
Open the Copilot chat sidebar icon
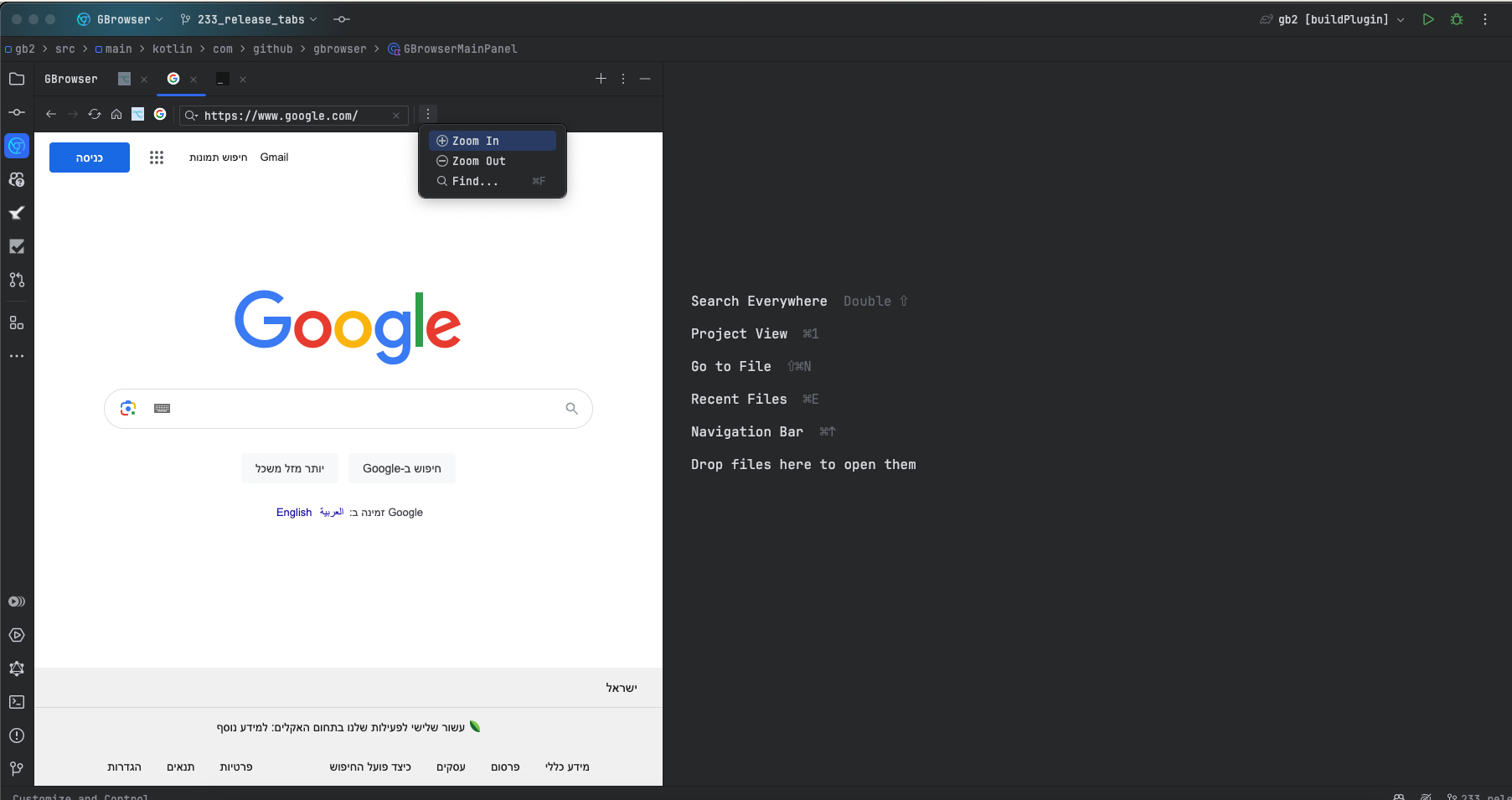17,179
